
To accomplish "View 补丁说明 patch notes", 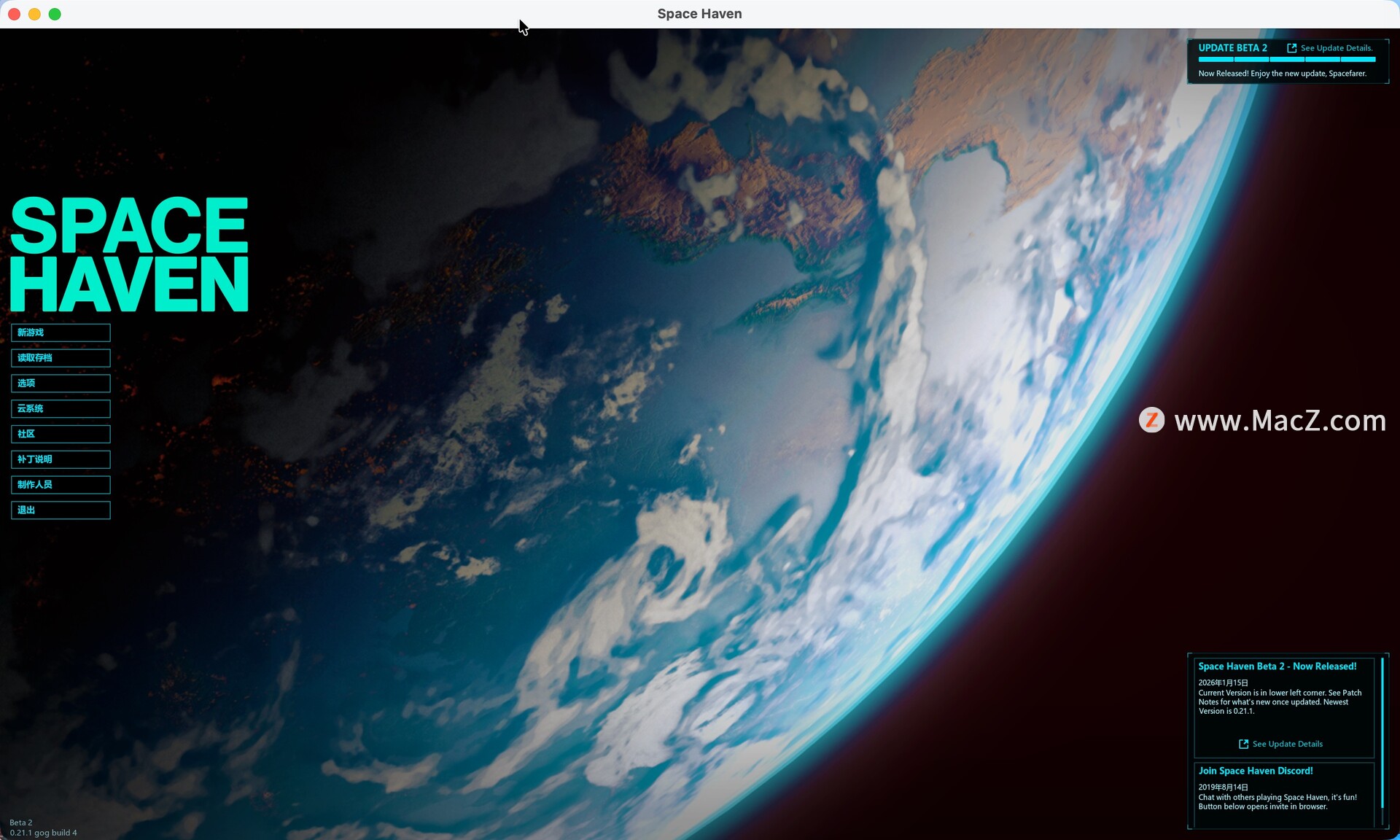I will [x=61, y=459].
